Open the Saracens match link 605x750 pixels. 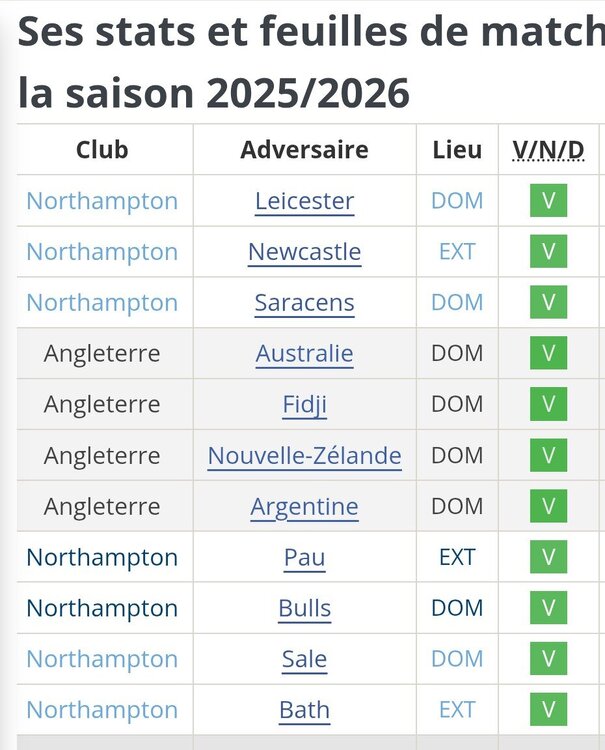coord(304,302)
